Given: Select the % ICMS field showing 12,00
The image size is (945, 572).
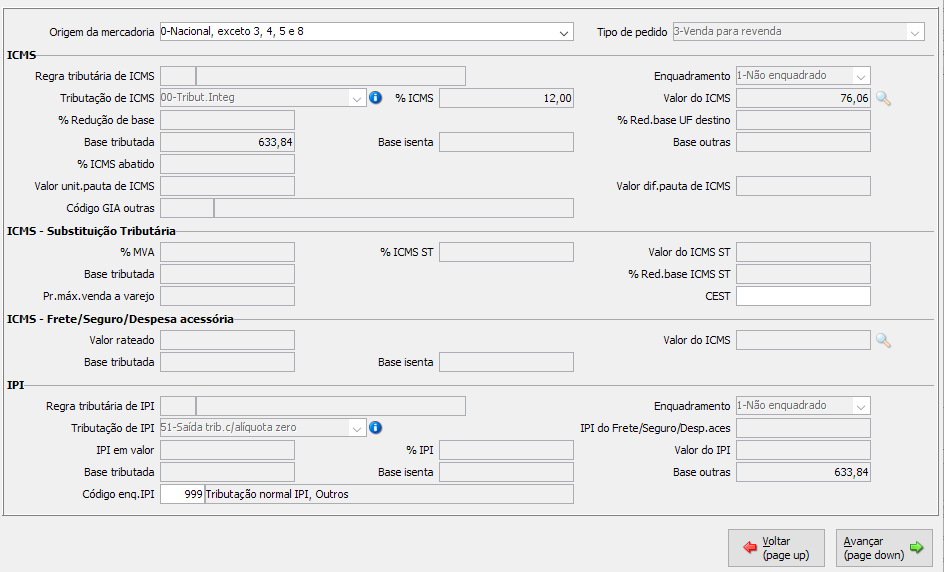Looking at the screenshot, I should (x=506, y=98).
